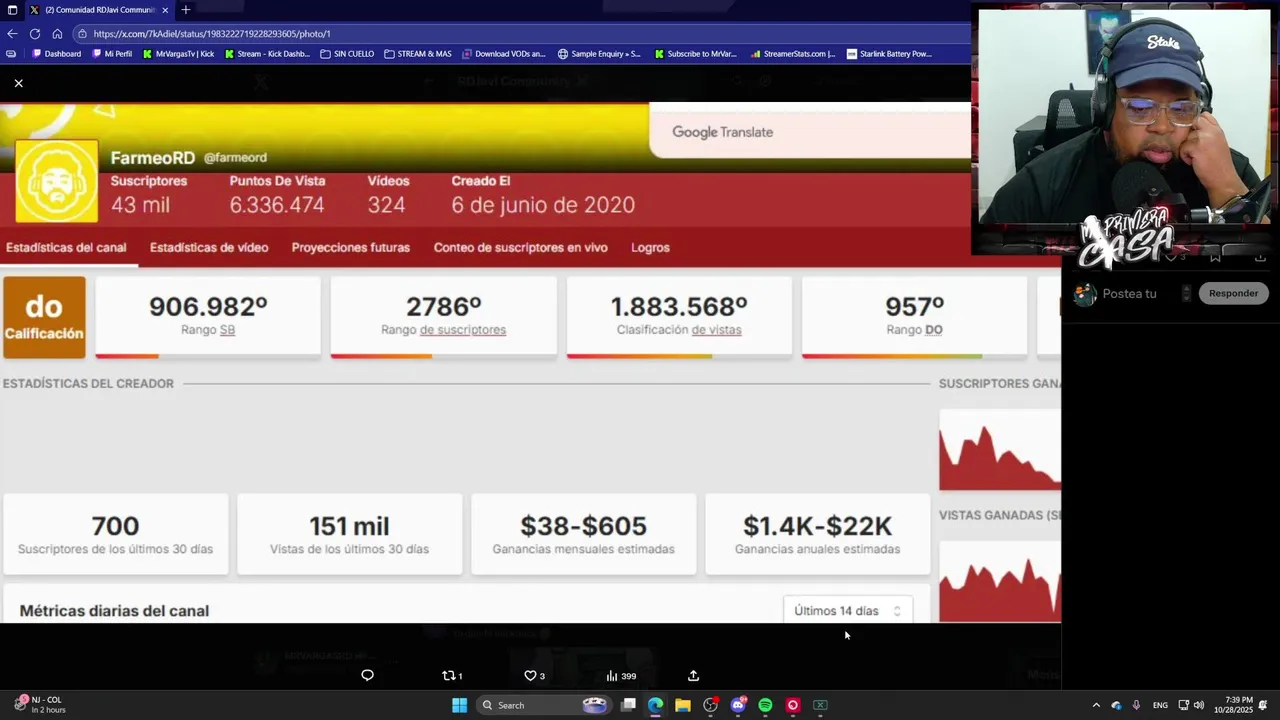Viewport: 1280px width, 720px height.
Task: Click the 700 subscribers last 30 days card
Action: pyautogui.click(x=115, y=534)
